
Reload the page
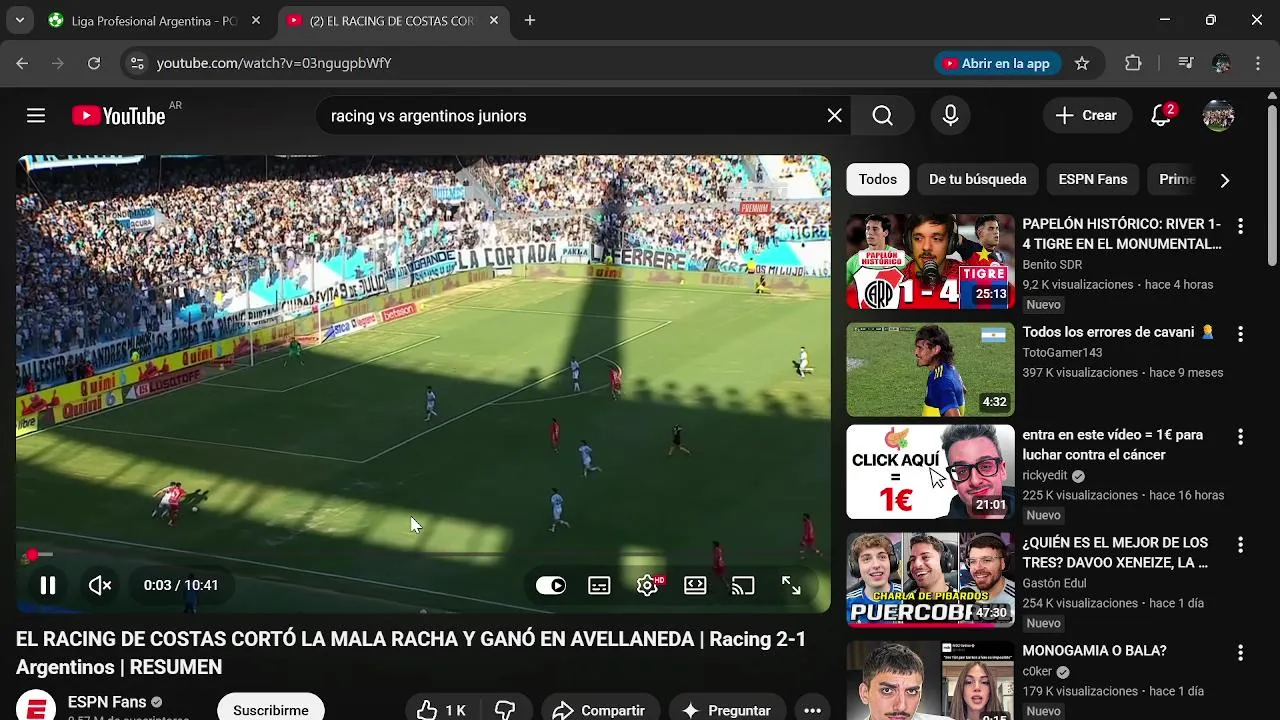[94, 63]
